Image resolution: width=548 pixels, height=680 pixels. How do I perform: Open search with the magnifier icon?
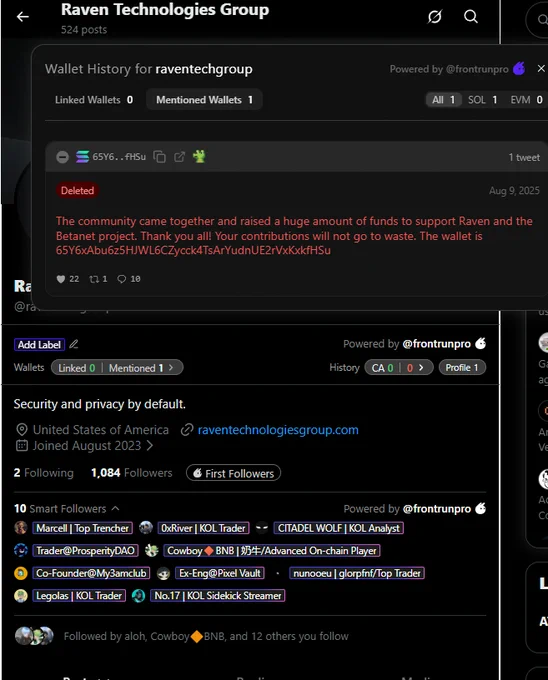click(471, 16)
